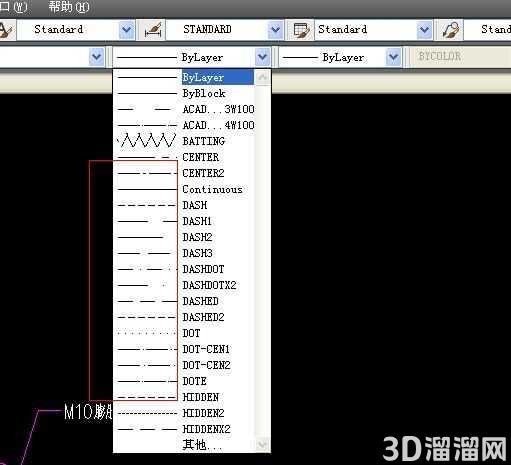
Task: Select the DOTE linetype
Action: tap(184, 381)
